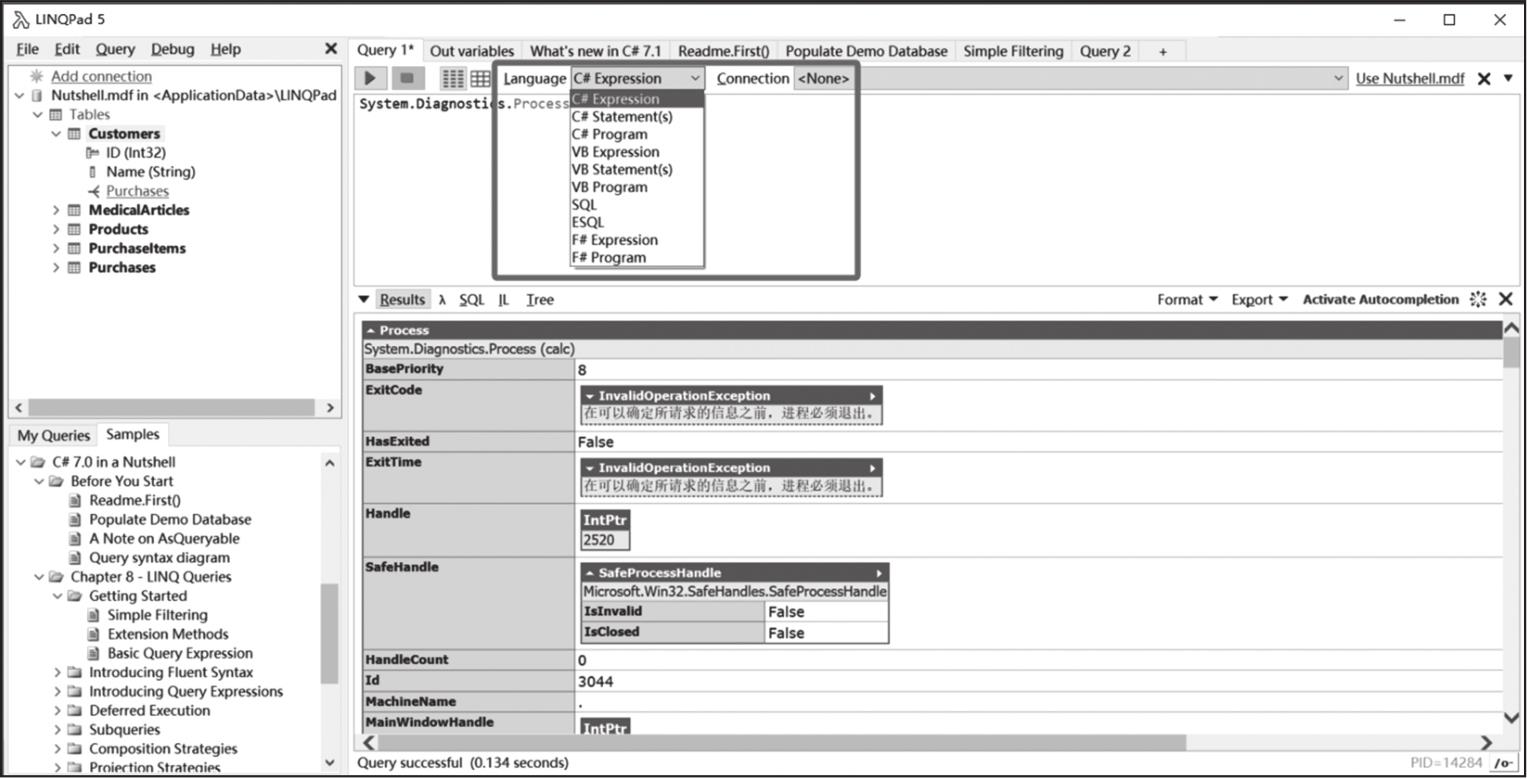Show the SQL results tab

[x=471, y=299]
